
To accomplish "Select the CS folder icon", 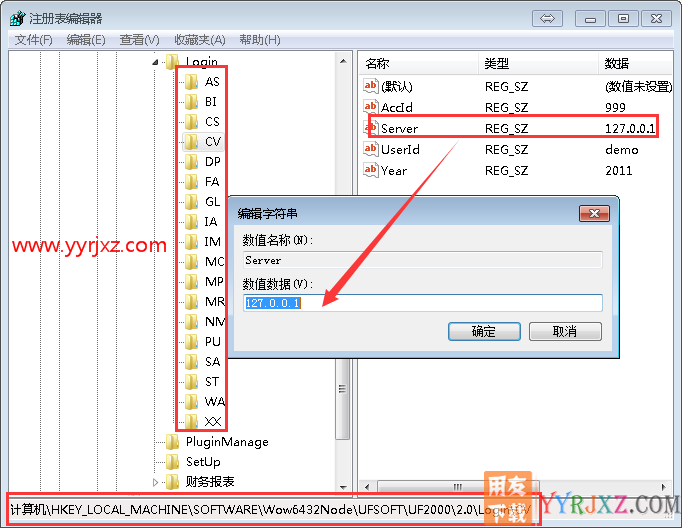I will 191,121.
